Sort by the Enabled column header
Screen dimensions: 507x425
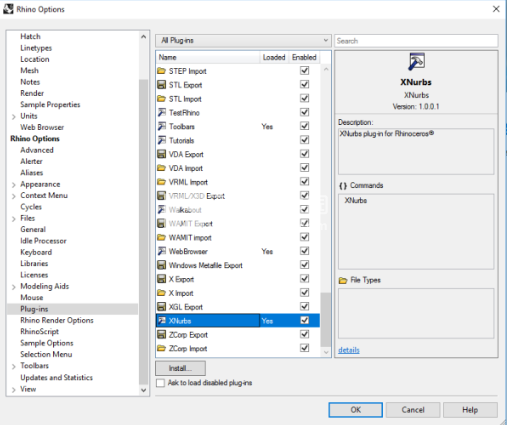[304, 57]
